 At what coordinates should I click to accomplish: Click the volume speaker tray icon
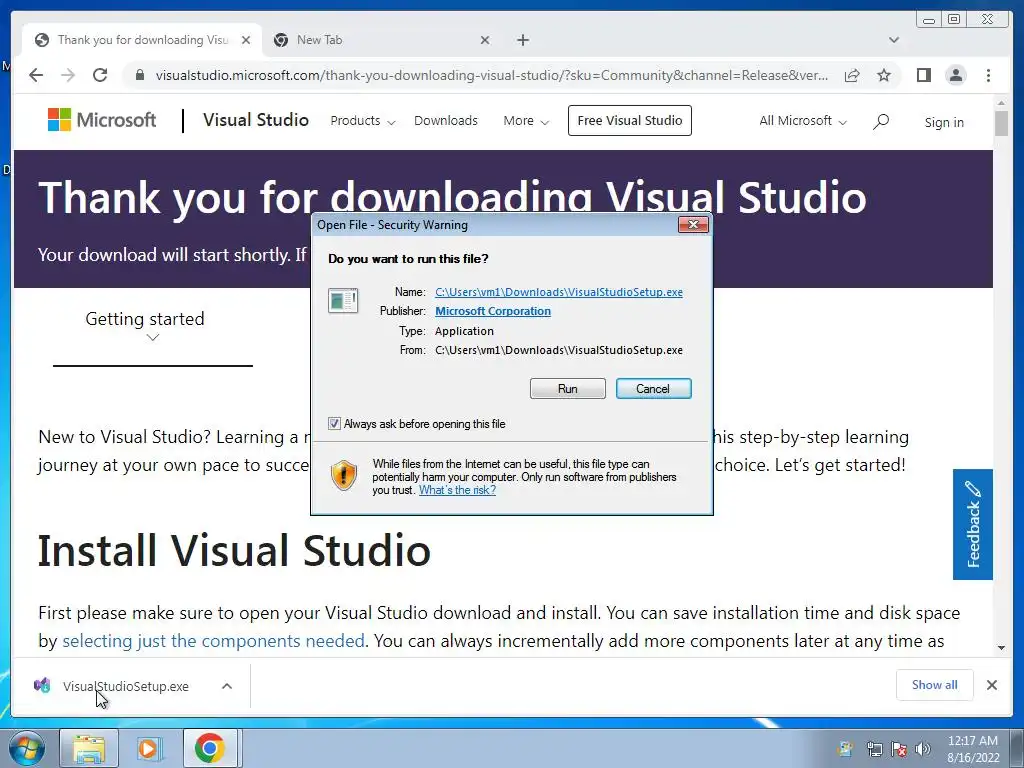point(922,749)
